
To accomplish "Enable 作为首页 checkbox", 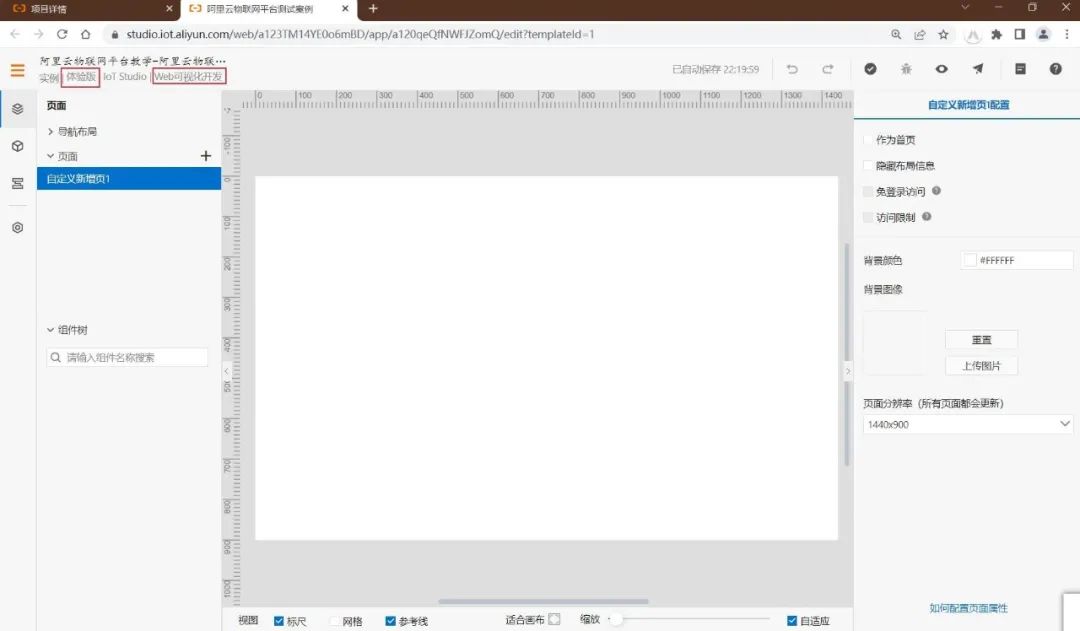I will [x=868, y=140].
